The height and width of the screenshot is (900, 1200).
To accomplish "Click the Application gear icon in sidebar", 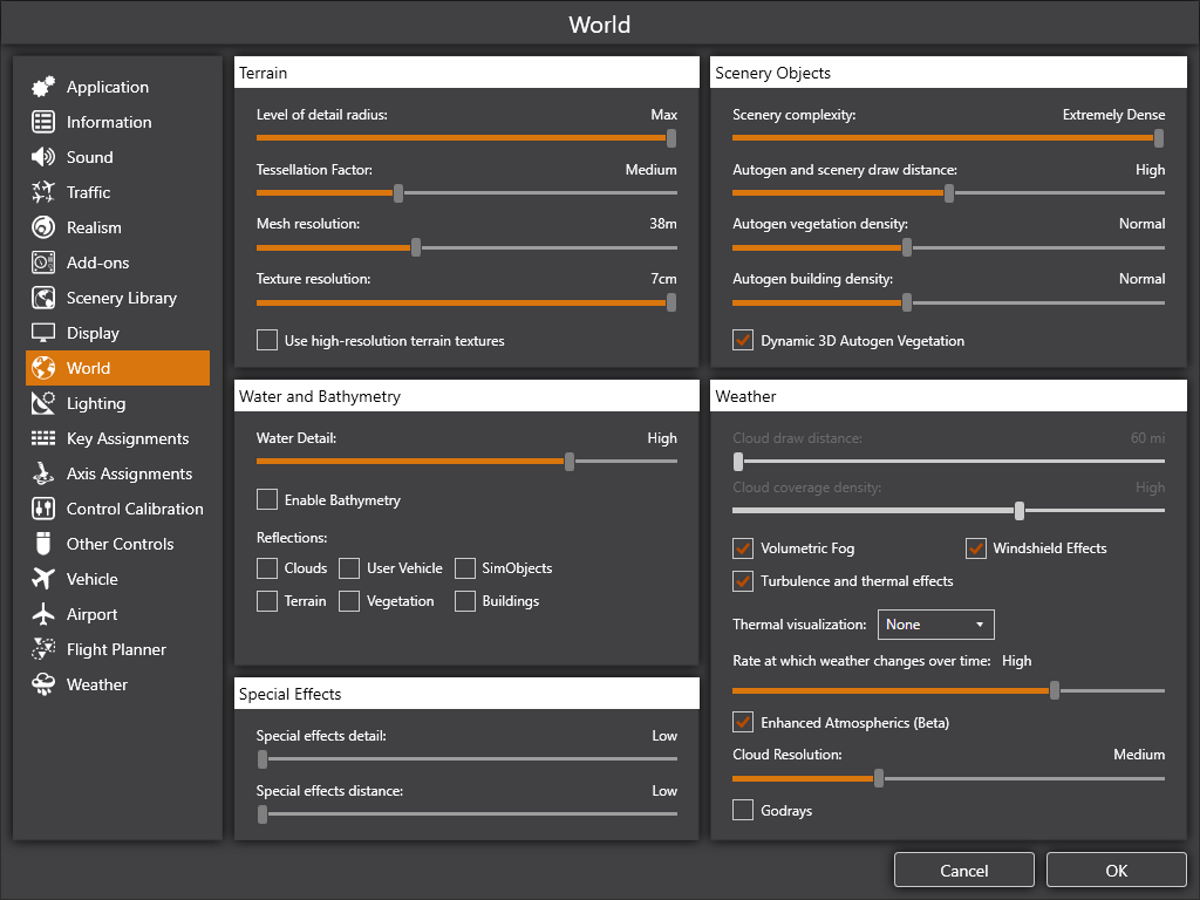I will (x=43, y=87).
